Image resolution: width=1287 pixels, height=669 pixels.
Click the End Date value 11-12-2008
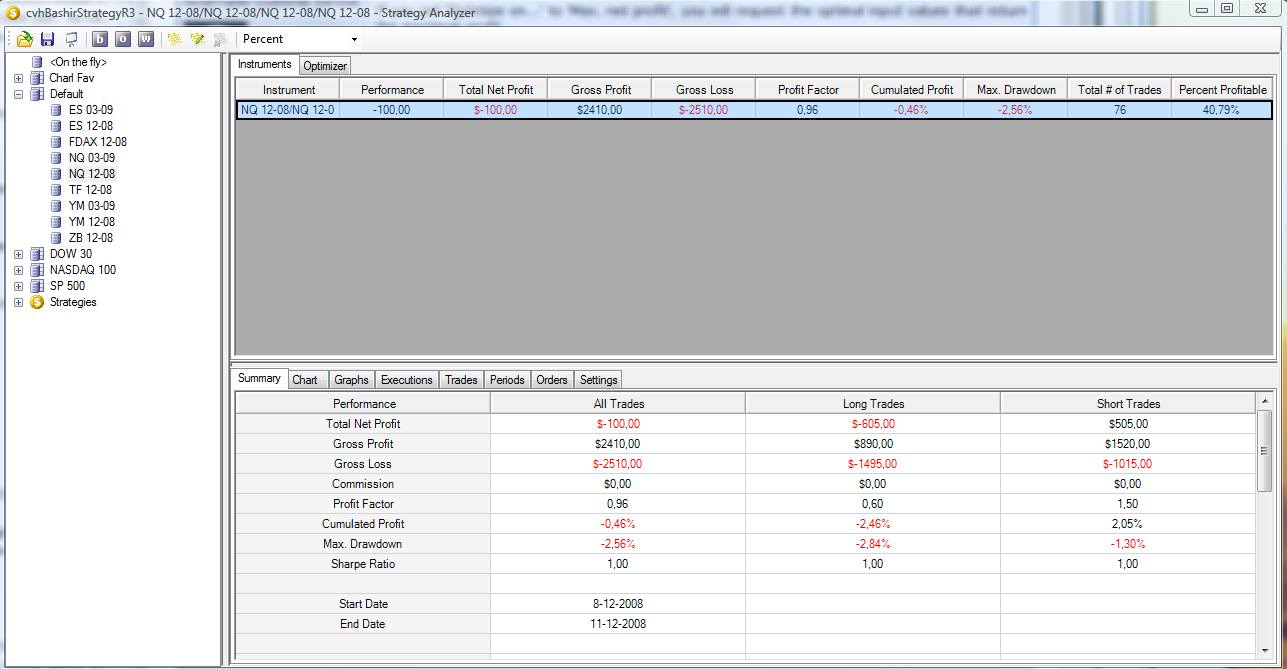point(618,624)
